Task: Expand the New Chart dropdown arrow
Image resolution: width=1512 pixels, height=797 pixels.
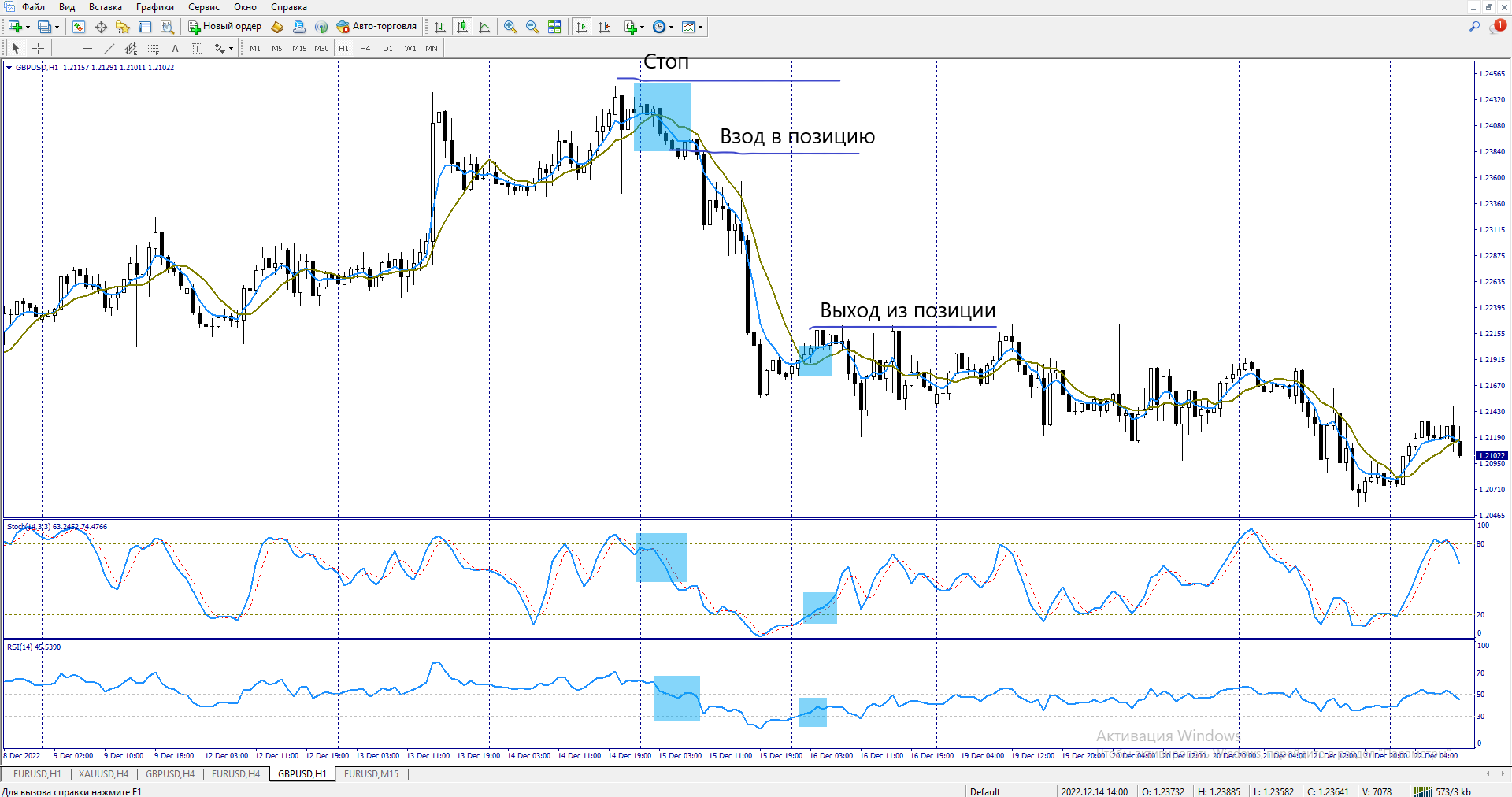Action: tap(28, 27)
